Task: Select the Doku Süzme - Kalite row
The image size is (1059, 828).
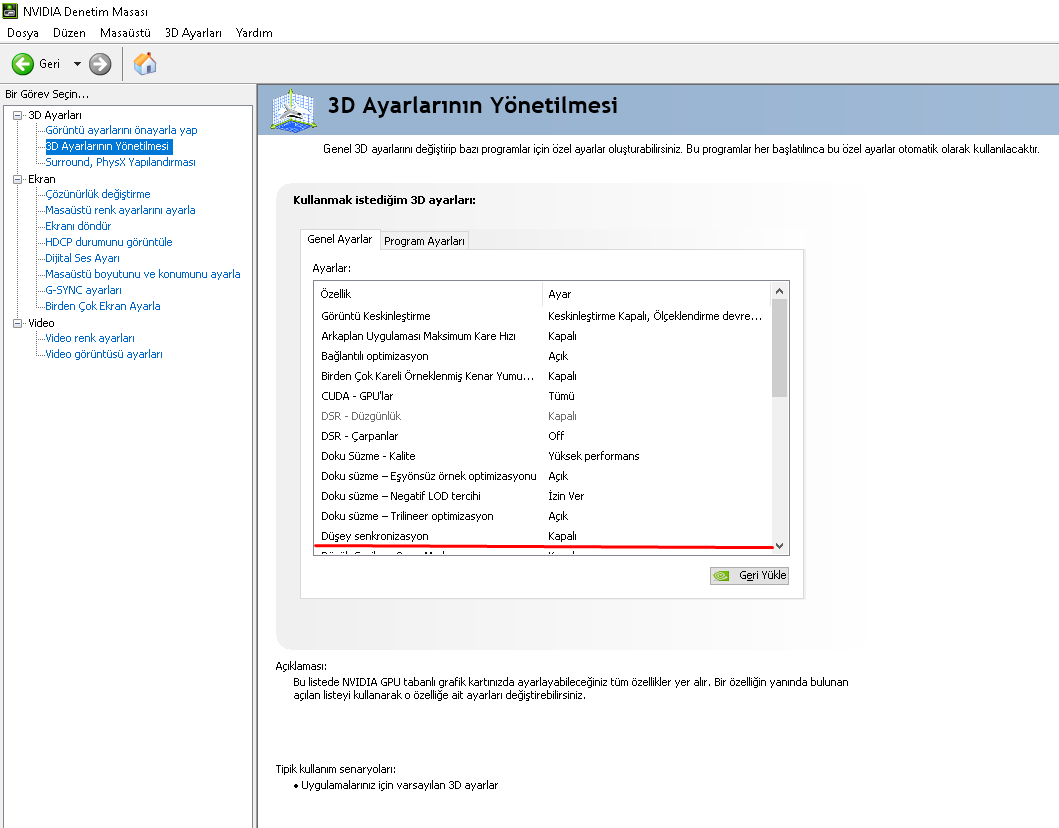Action: [542, 457]
